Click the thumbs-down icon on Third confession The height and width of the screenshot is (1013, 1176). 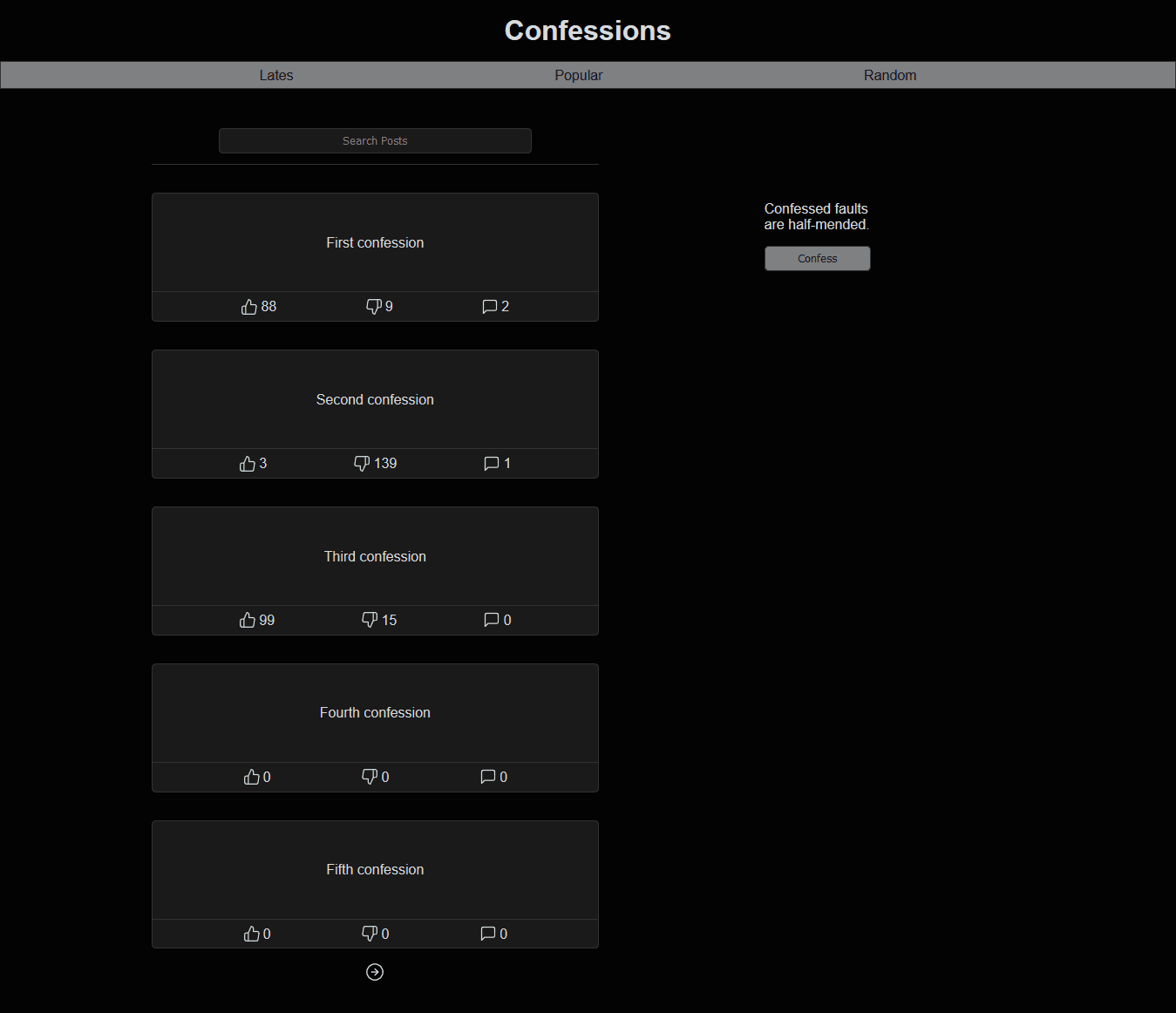tap(370, 620)
